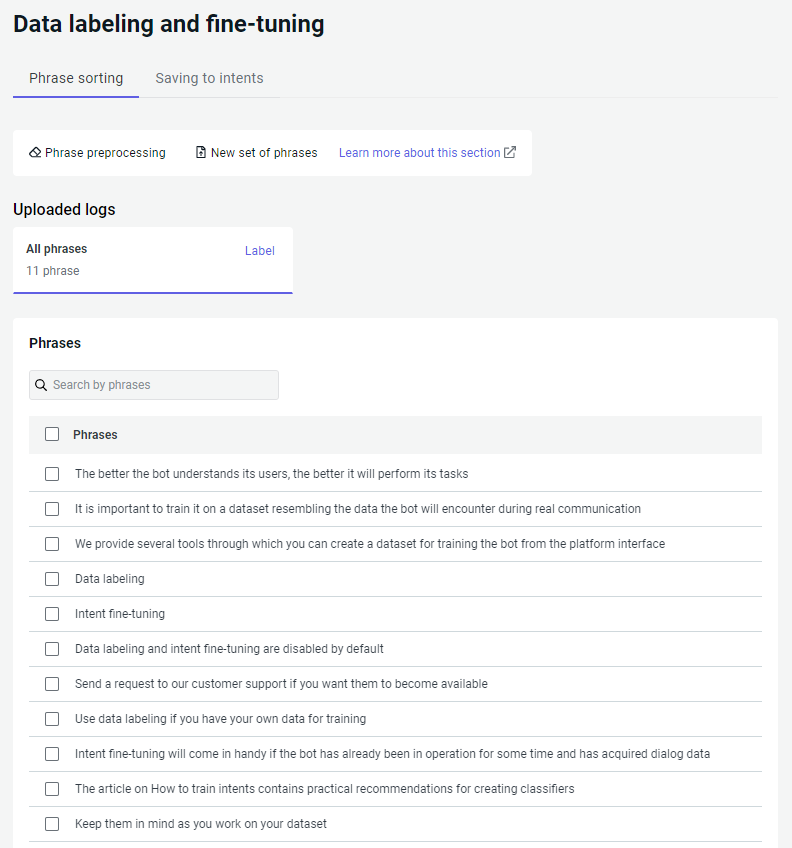The height and width of the screenshot is (848, 792).
Task: Check the "The better the bot understands" phrase
Action: coord(52,474)
